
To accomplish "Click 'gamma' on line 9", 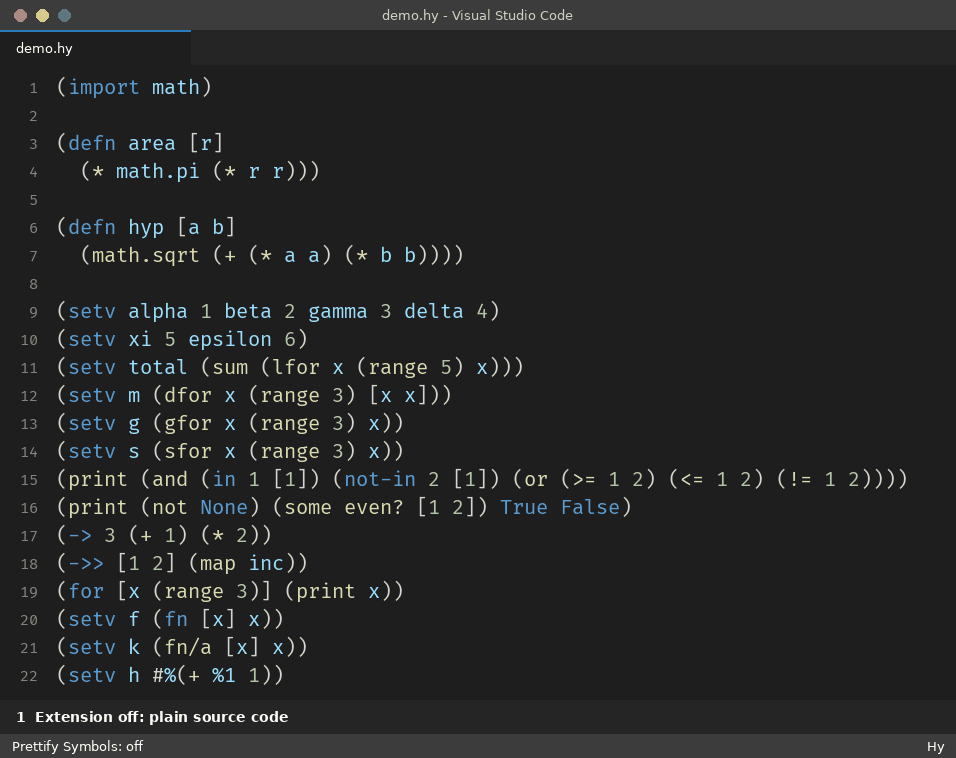I will click(338, 312).
